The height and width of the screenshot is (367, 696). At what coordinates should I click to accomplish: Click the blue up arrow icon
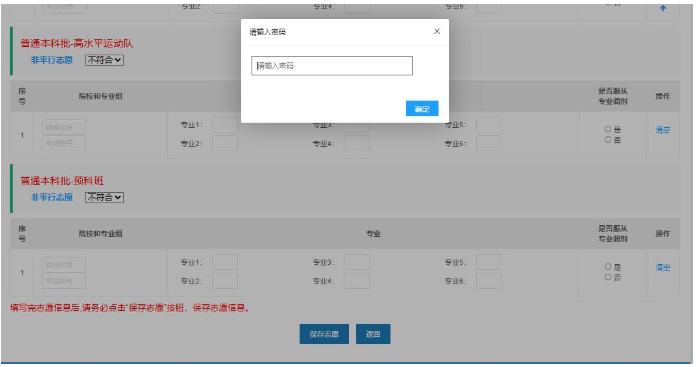click(663, 8)
